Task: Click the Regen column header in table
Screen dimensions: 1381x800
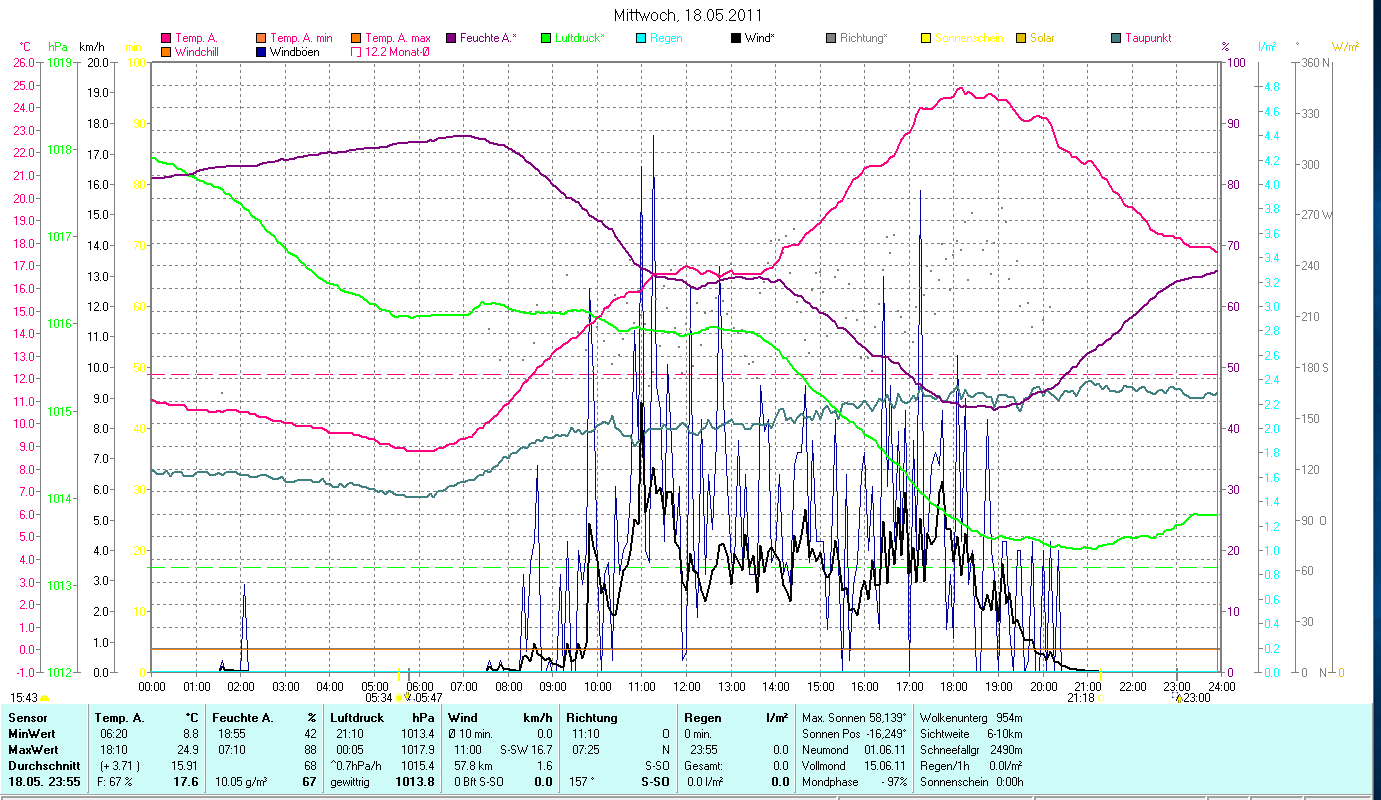Action: 701,718
